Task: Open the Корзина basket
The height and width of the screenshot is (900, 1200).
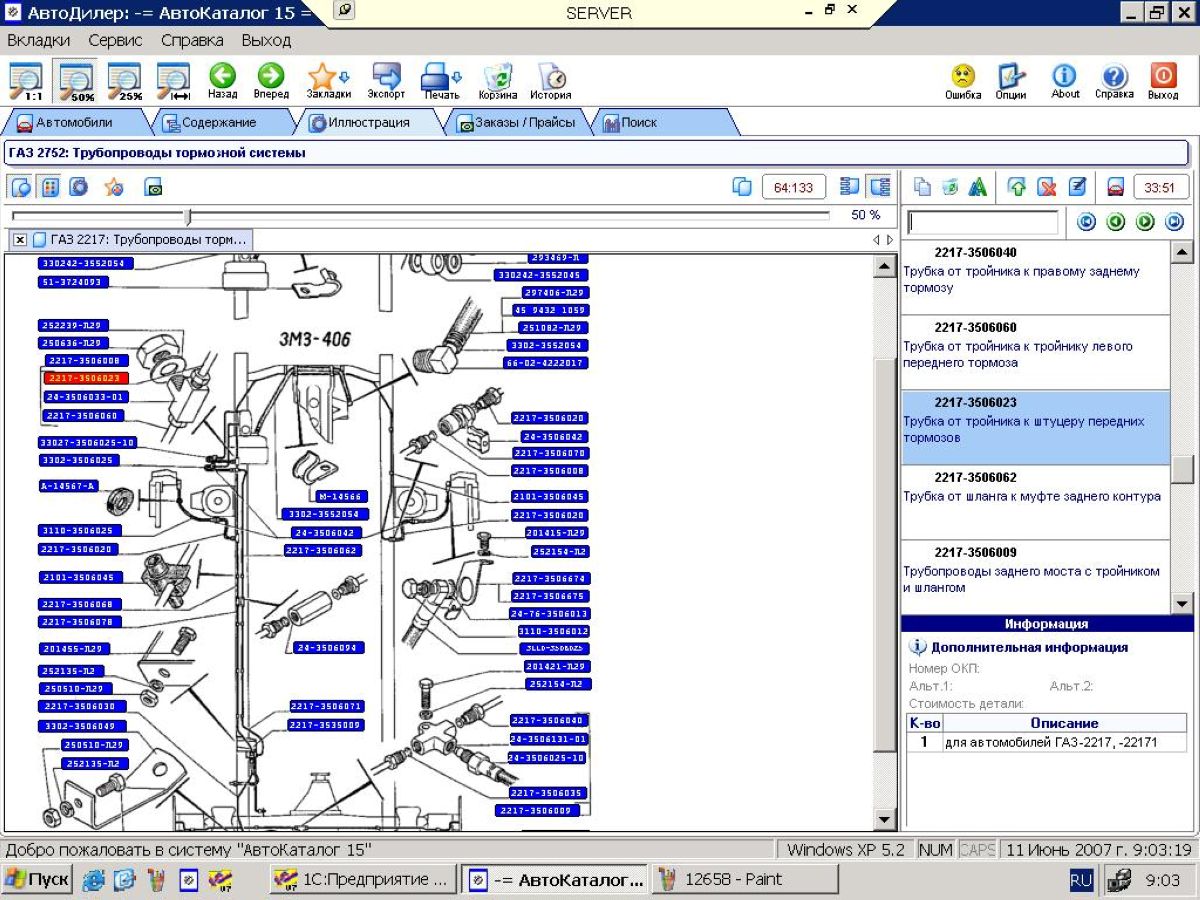Action: click(498, 81)
